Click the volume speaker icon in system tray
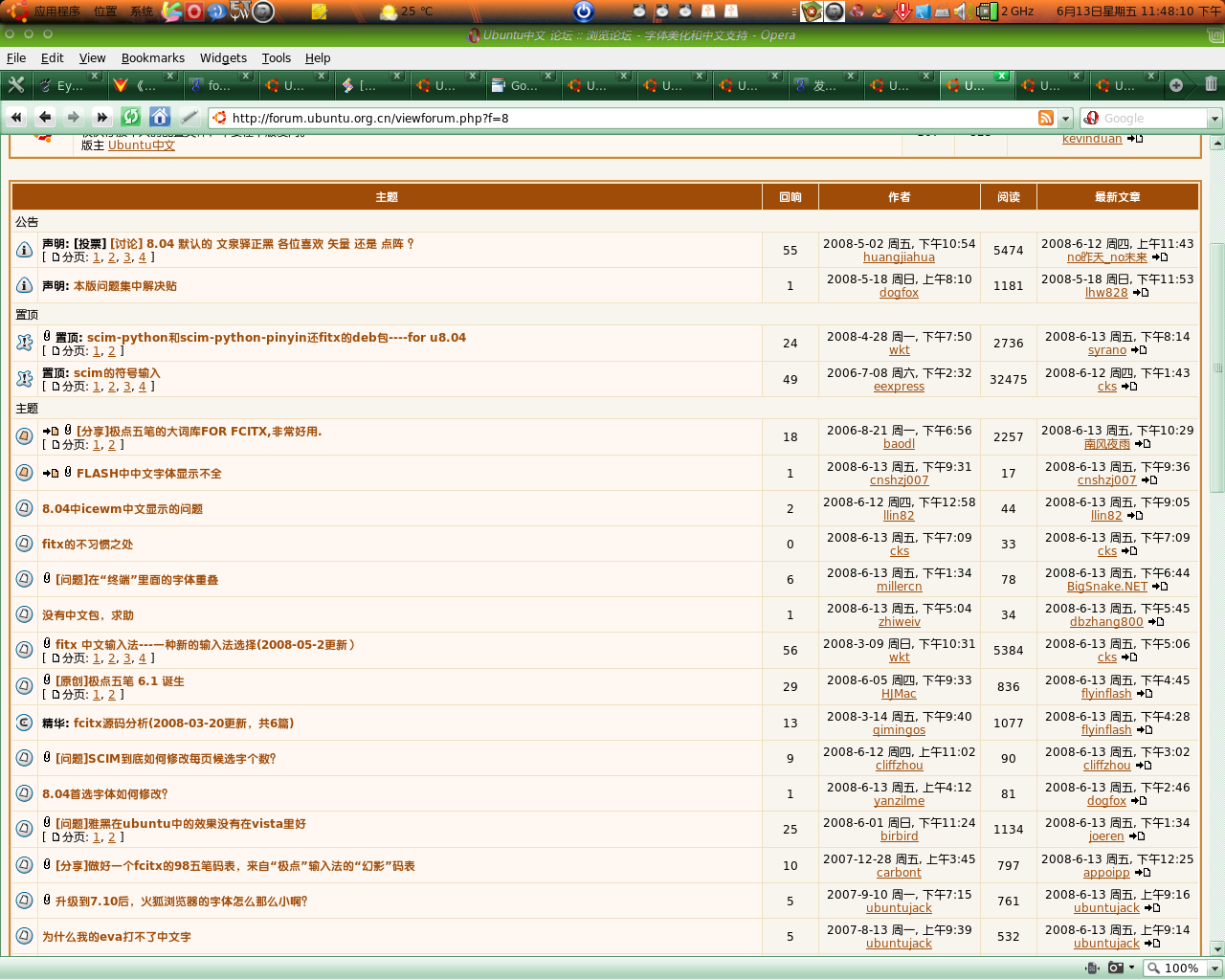 [963, 11]
